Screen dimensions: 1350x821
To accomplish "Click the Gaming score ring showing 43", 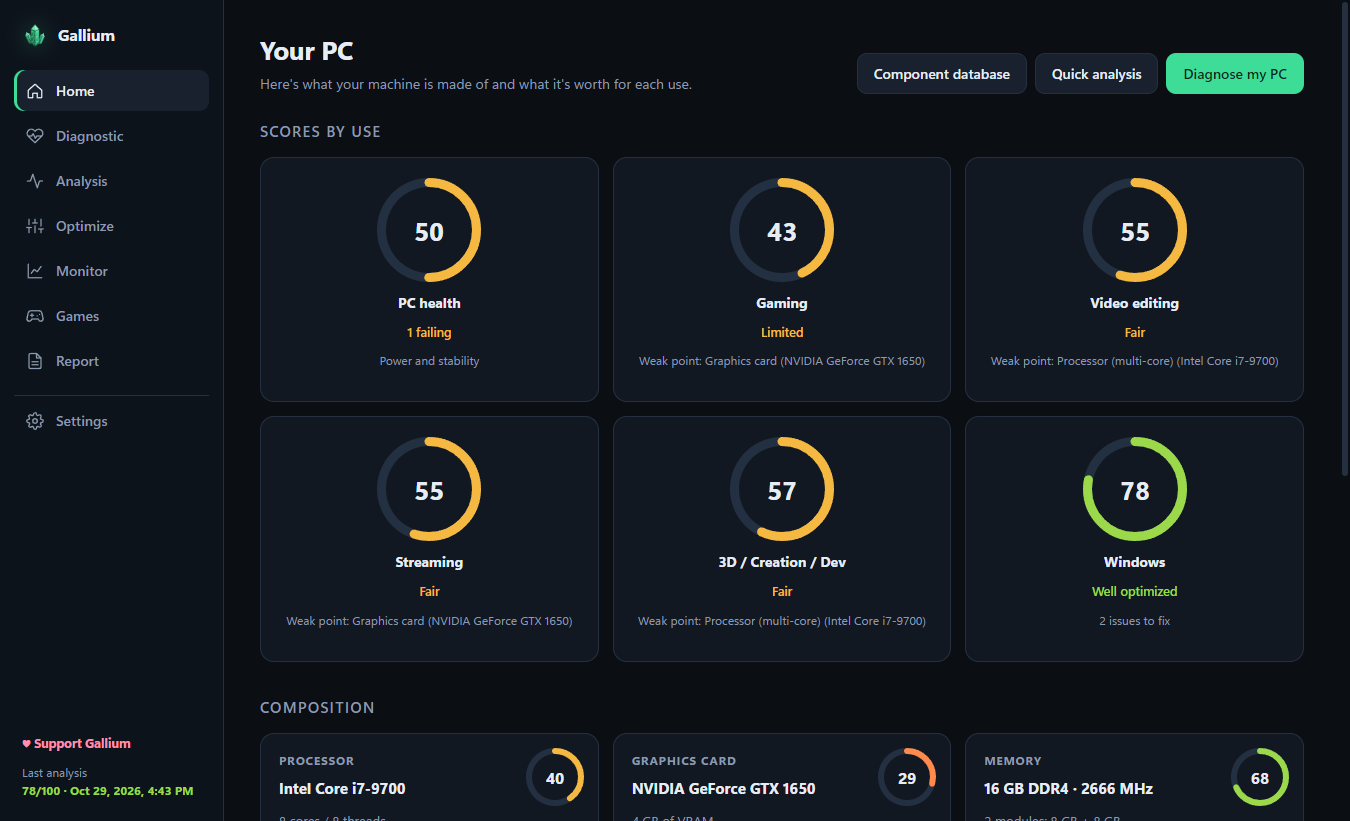I will 782,231.
